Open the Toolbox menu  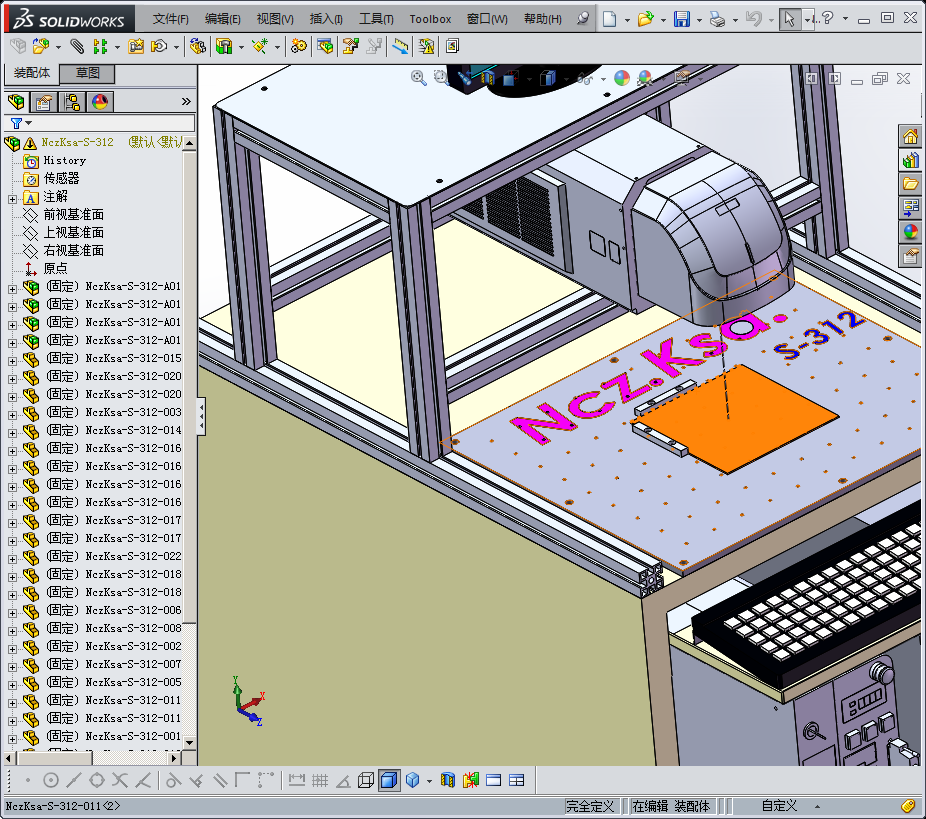pyautogui.click(x=430, y=19)
